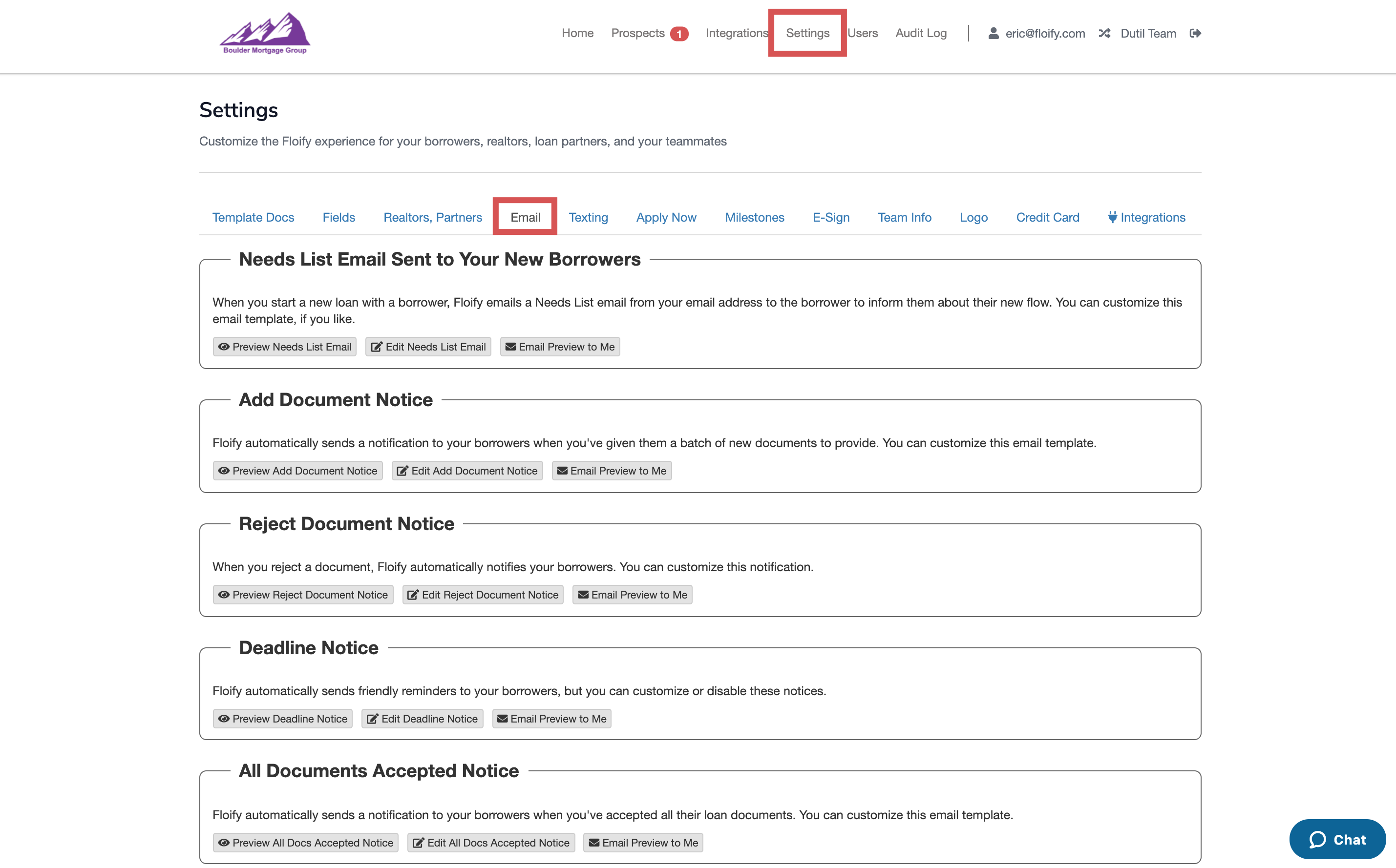This screenshot has height=868, width=1396.
Task: Click the Prospects red notification badge
Action: (679, 34)
